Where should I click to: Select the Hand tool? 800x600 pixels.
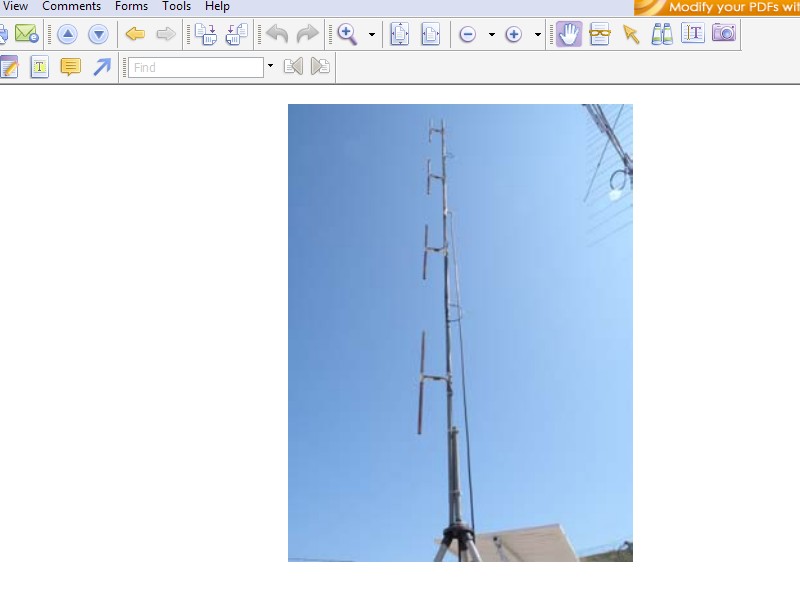pos(569,34)
